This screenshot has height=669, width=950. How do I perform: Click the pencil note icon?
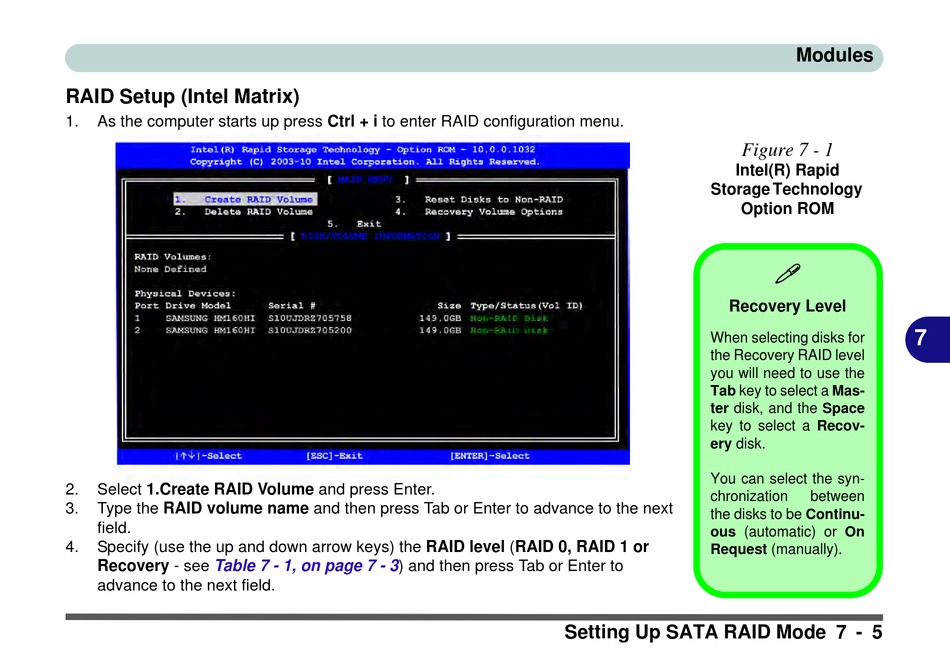coord(787,271)
